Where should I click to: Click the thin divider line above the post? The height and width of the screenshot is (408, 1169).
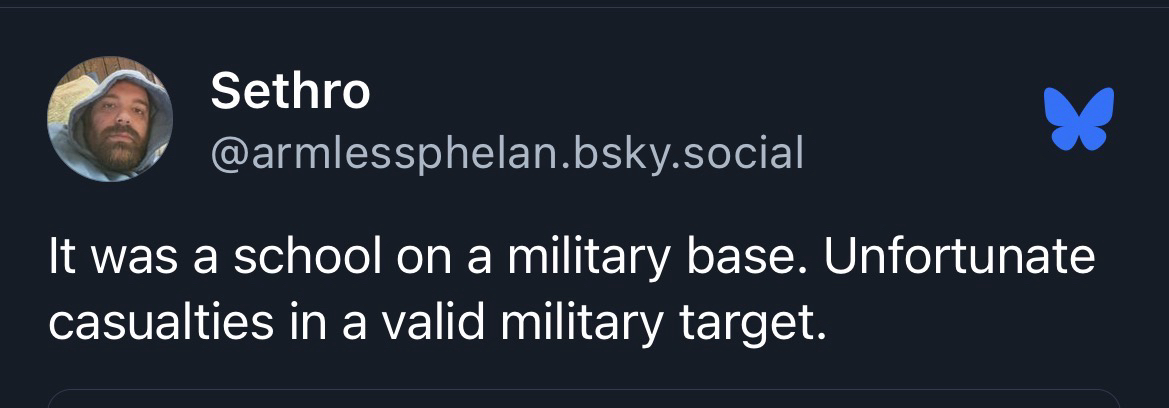584,7
